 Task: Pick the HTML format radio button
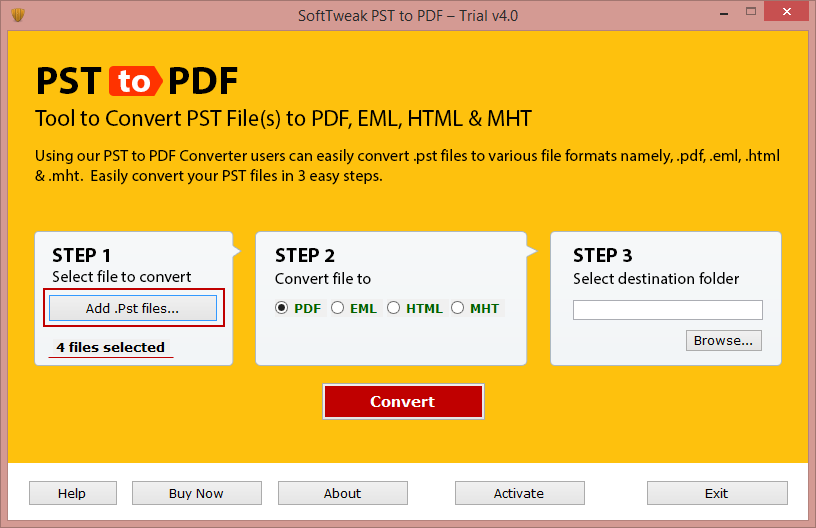[394, 308]
